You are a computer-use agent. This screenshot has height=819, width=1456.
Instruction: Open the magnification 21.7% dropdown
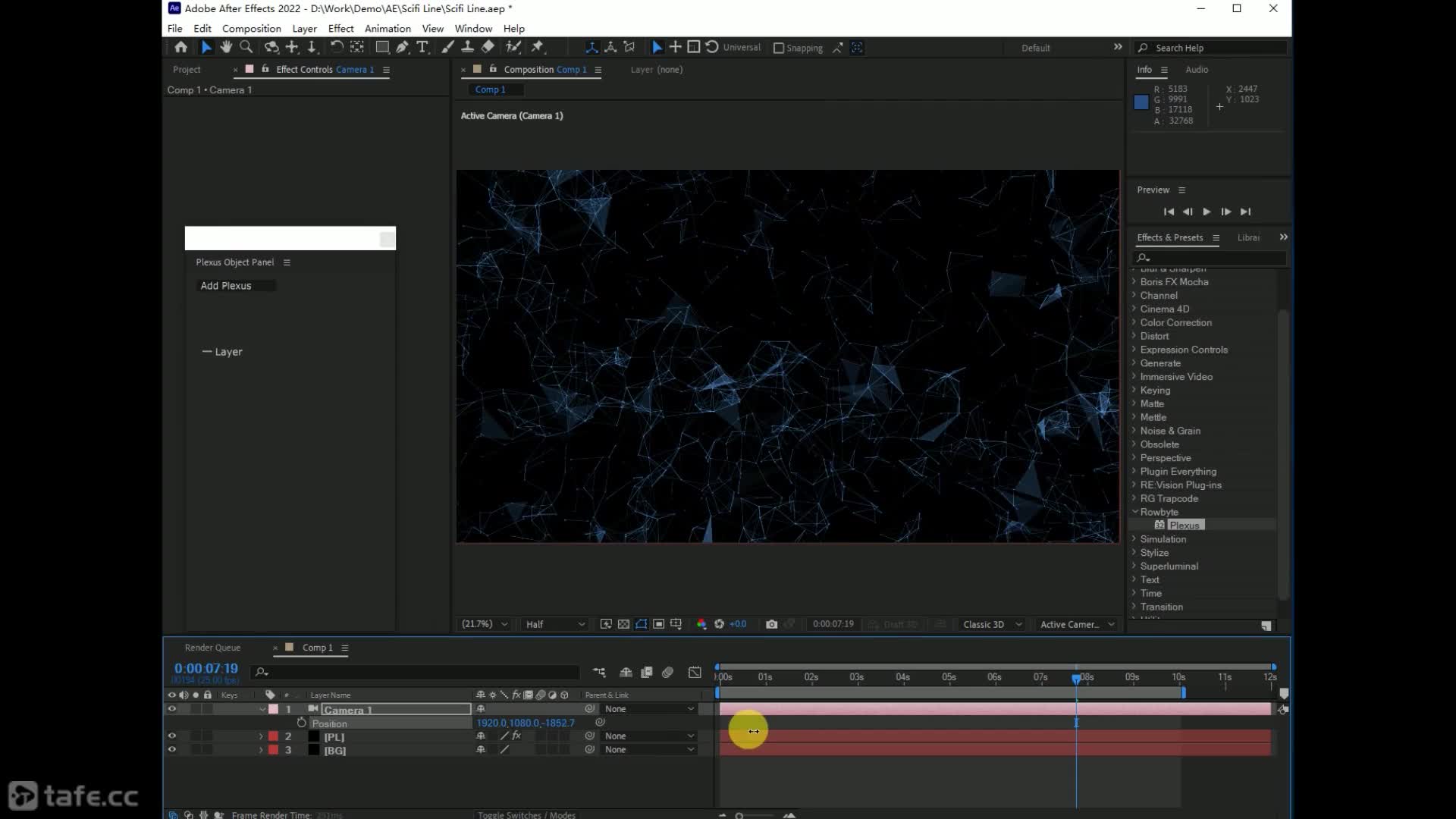(485, 624)
